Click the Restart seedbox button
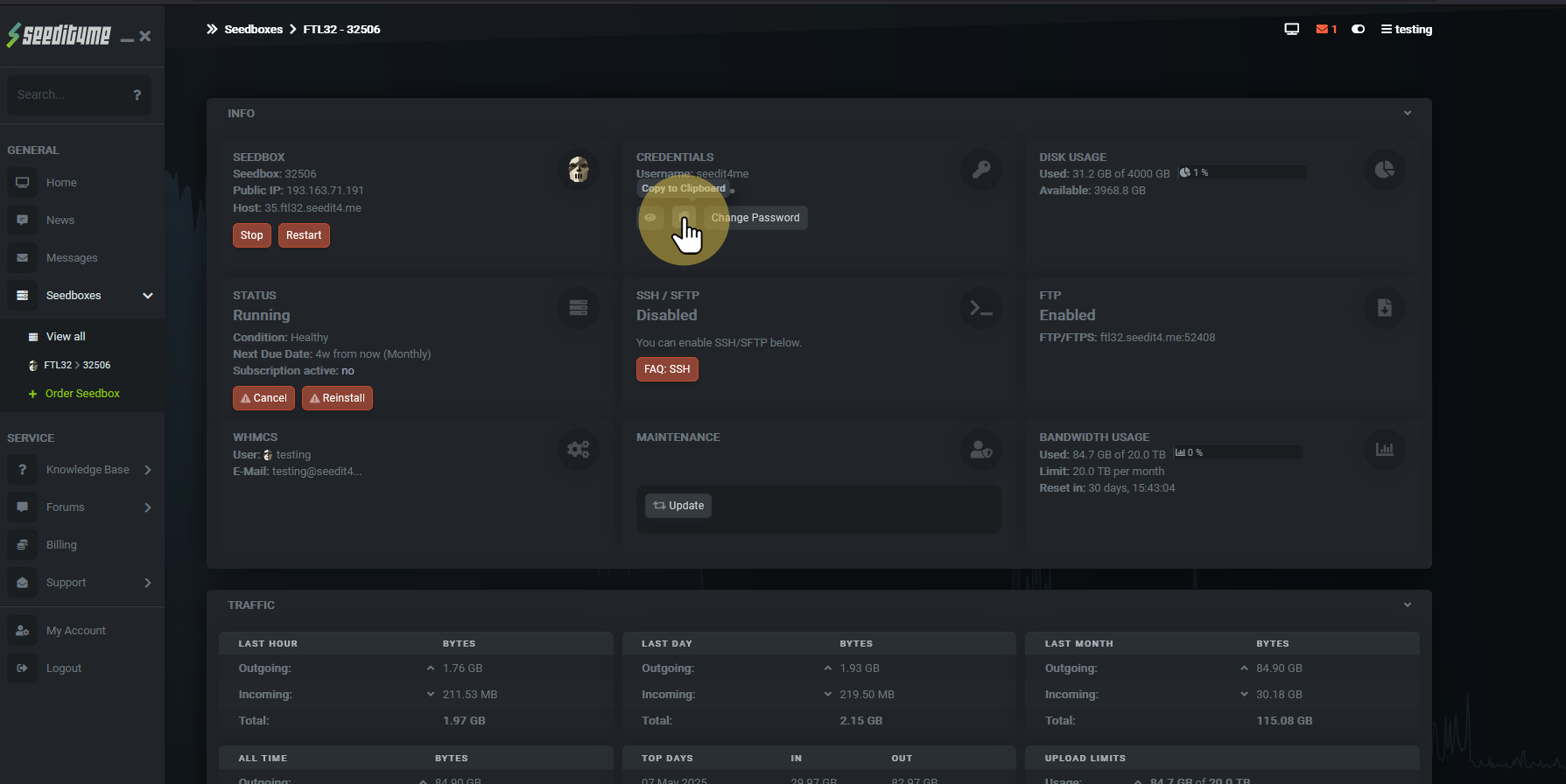 304,235
